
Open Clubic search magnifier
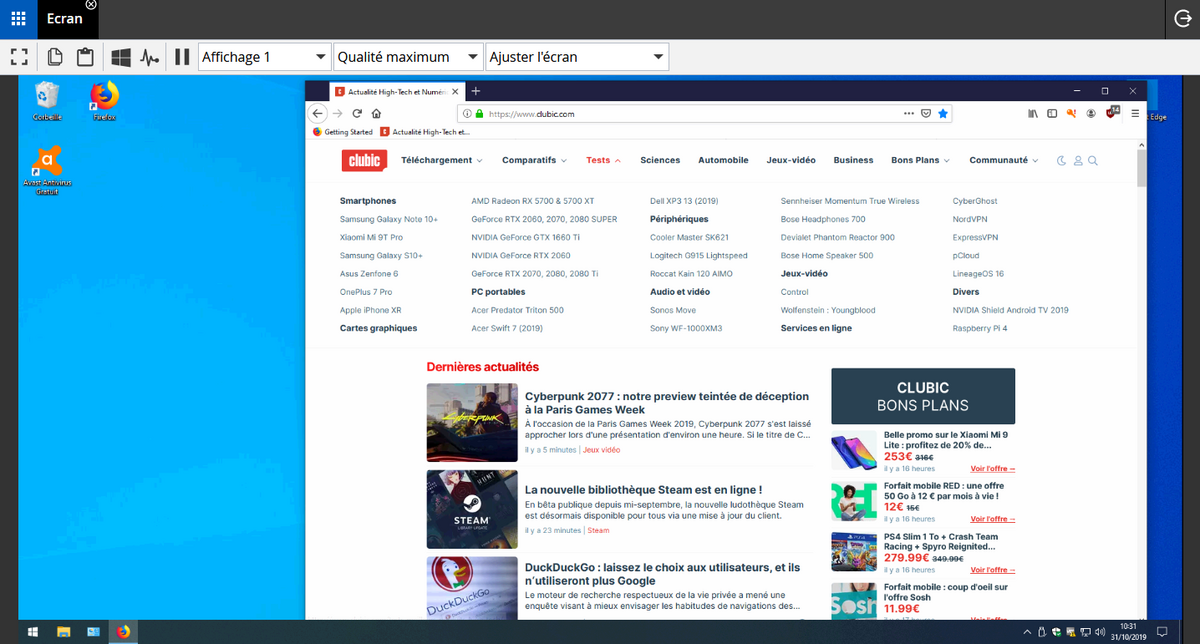(x=1093, y=161)
